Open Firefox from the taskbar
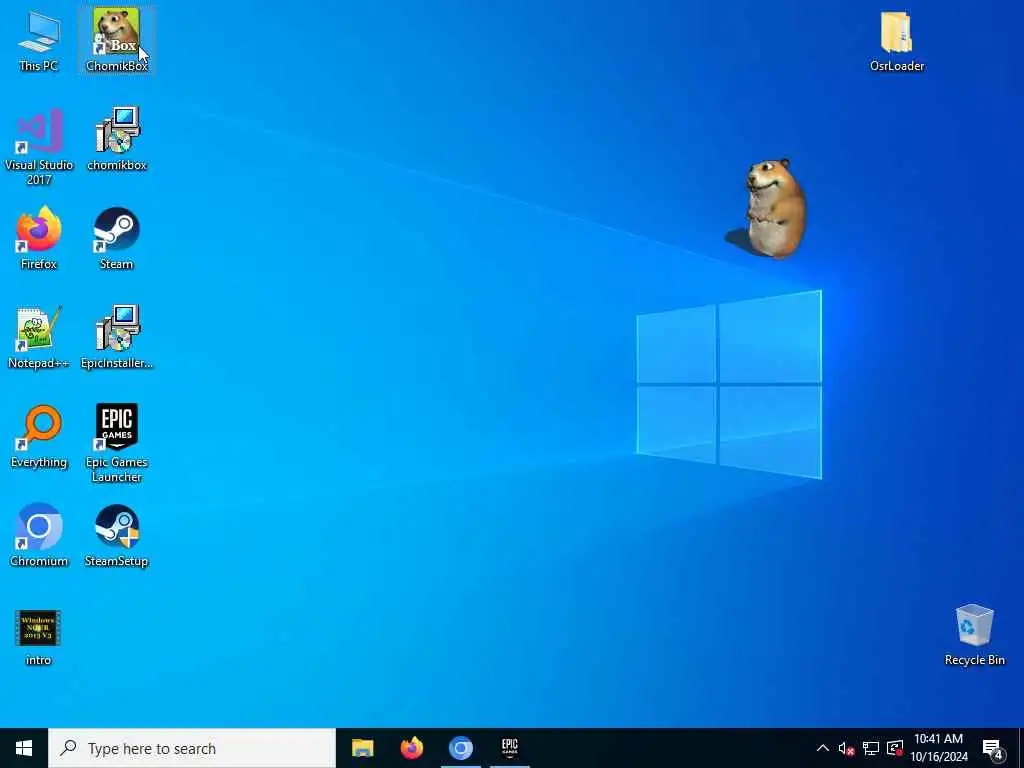1024x768 pixels. (x=411, y=748)
